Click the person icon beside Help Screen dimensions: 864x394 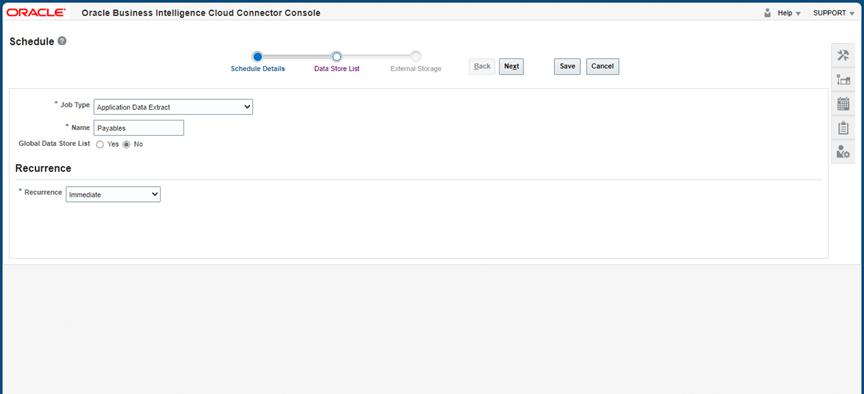[768, 13]
